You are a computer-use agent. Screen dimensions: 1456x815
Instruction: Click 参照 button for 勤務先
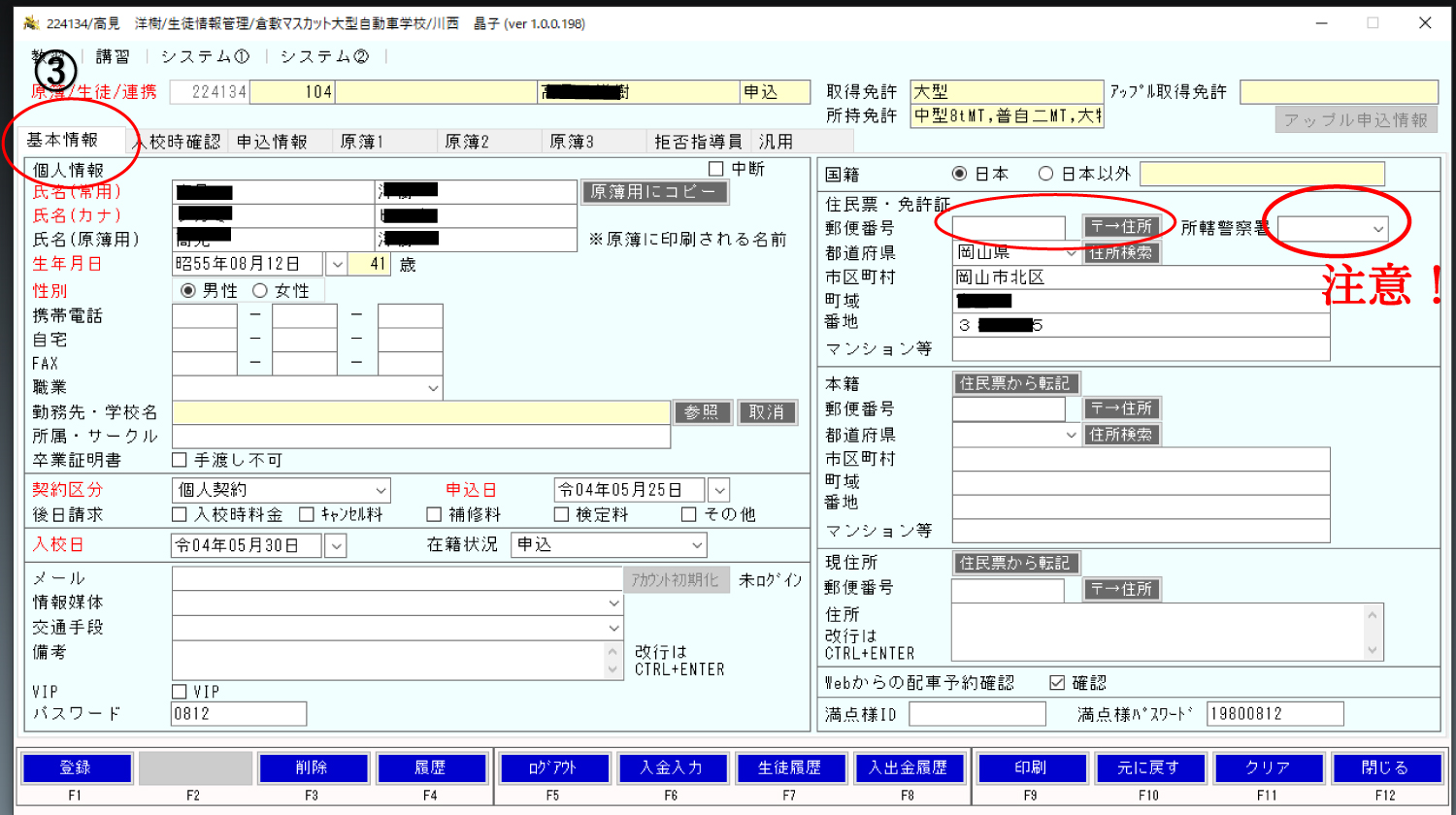click(701, 412)
